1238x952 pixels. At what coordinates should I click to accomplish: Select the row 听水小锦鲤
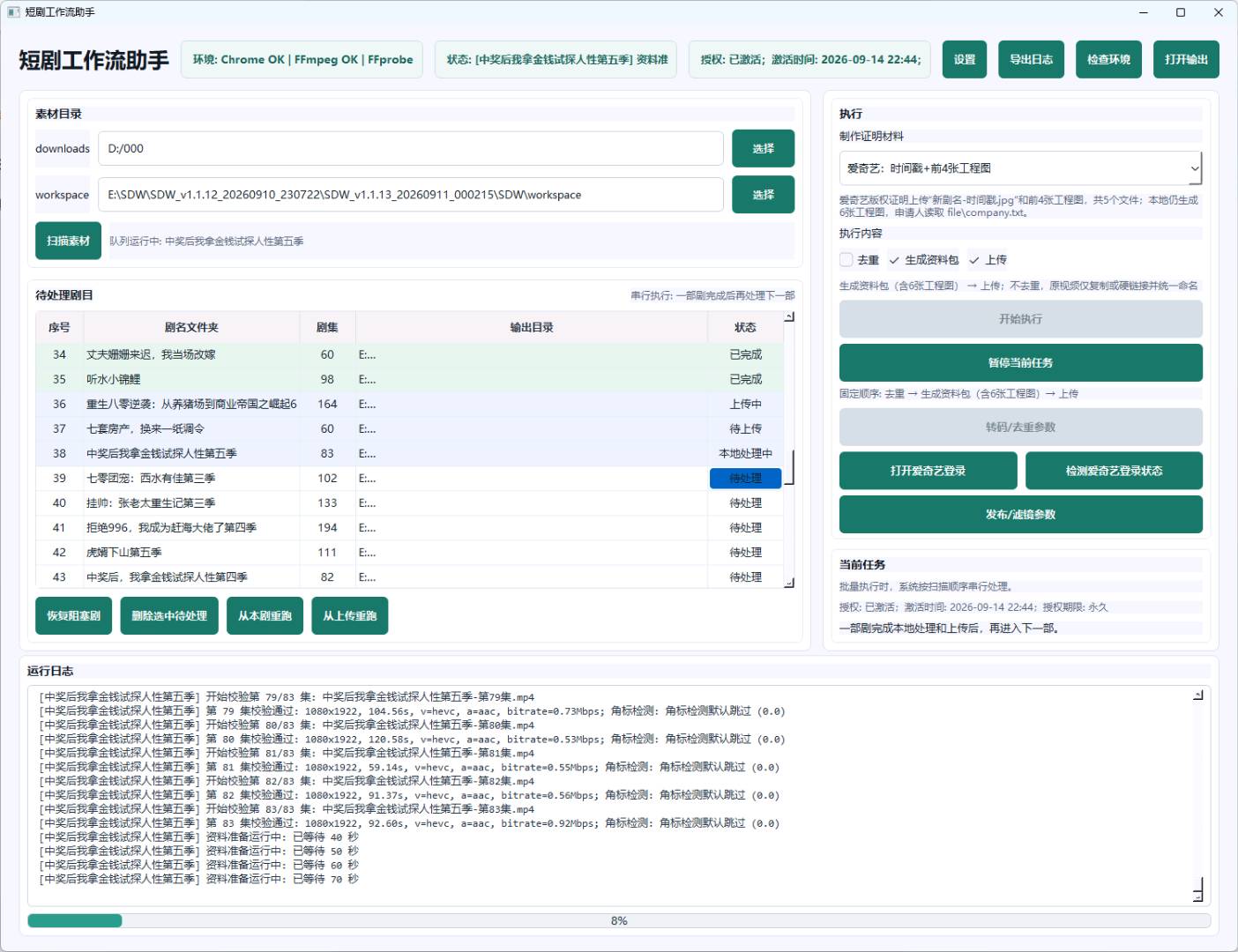pos(409,379)
